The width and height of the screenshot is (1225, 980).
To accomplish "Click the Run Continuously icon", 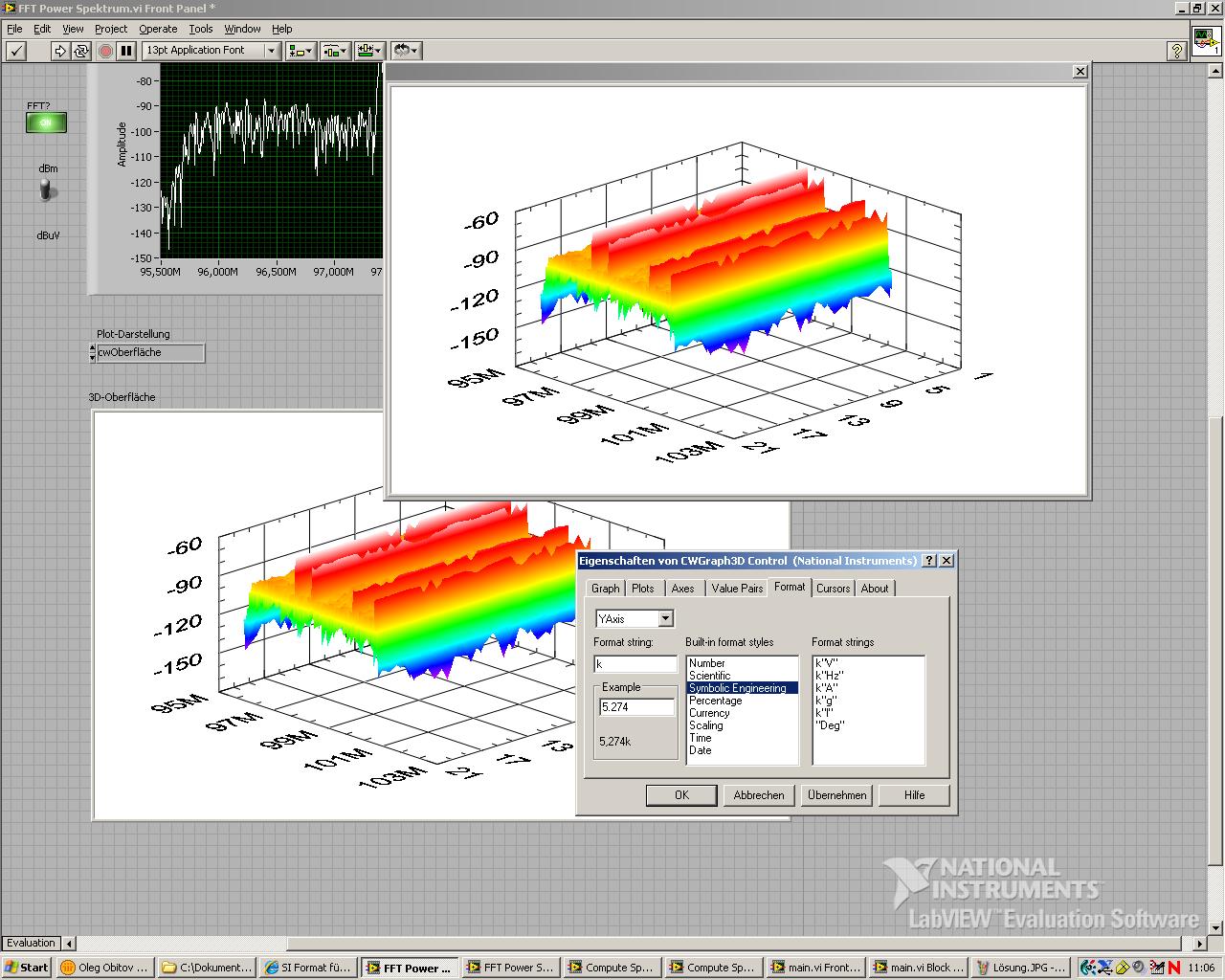I will click(81, 51).
